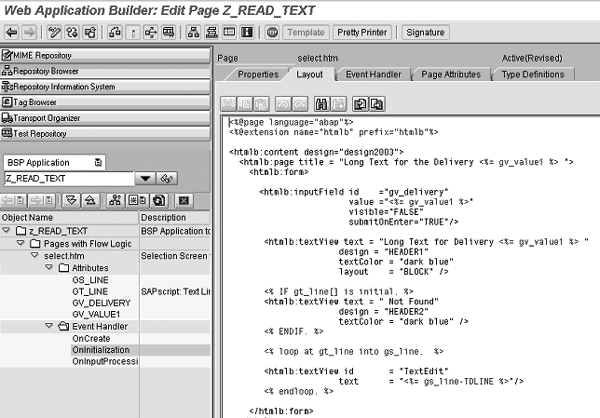Click the display object list glasses icon

(168, 178)
